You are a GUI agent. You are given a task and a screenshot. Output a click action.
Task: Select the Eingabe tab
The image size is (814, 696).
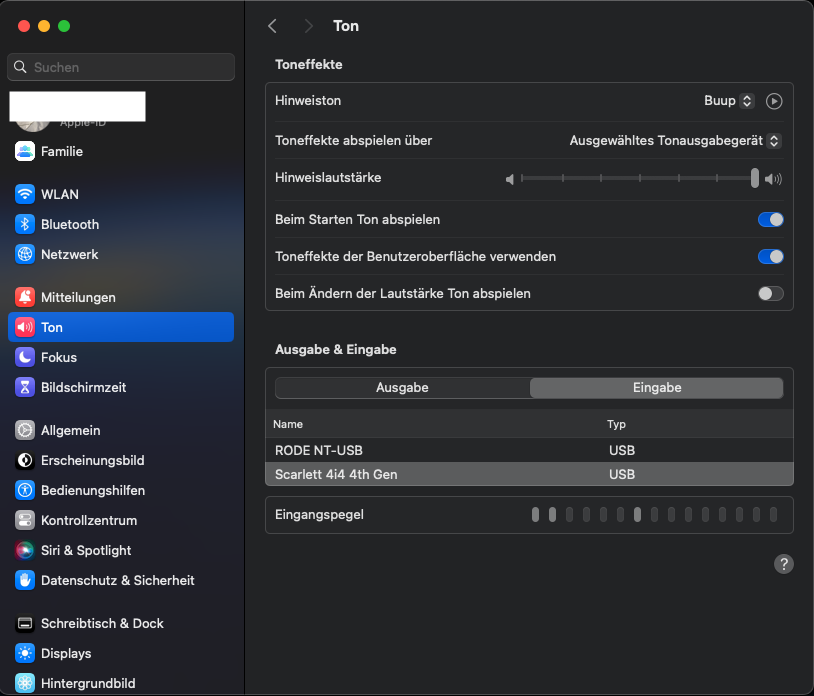pos(656,388)
